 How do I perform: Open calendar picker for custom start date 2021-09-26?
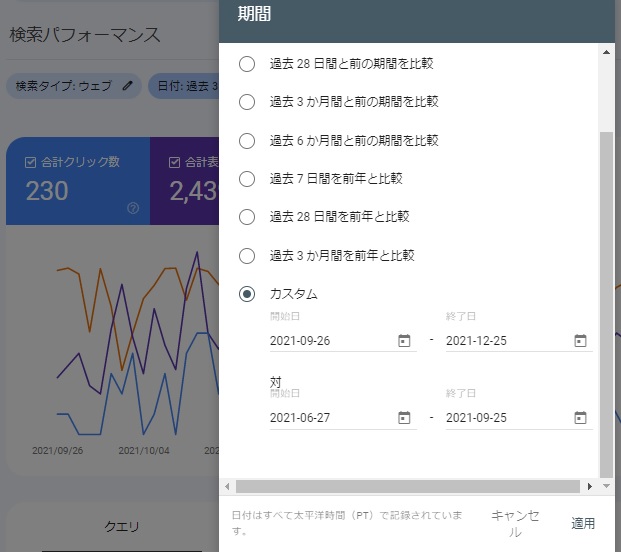404,341
